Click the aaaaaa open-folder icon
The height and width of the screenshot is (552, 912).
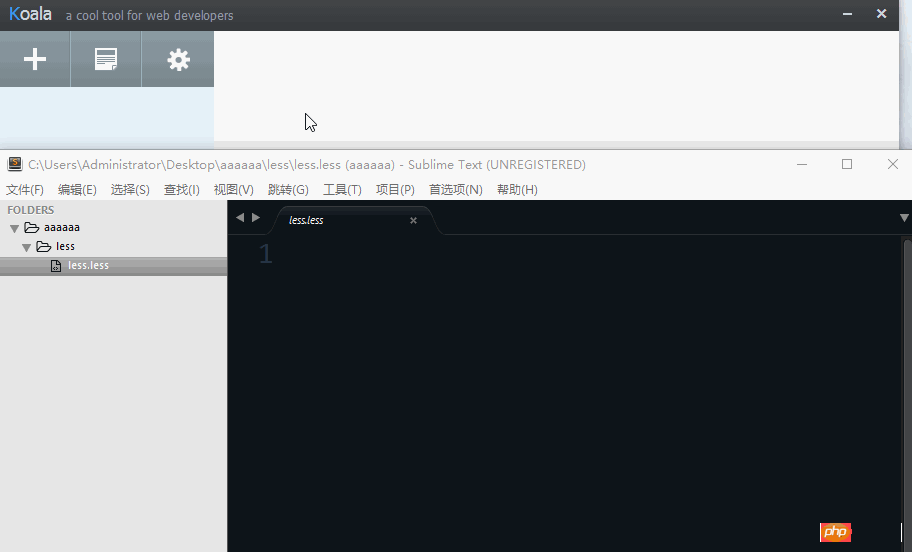pyautogui.click(x=32, y=227)
